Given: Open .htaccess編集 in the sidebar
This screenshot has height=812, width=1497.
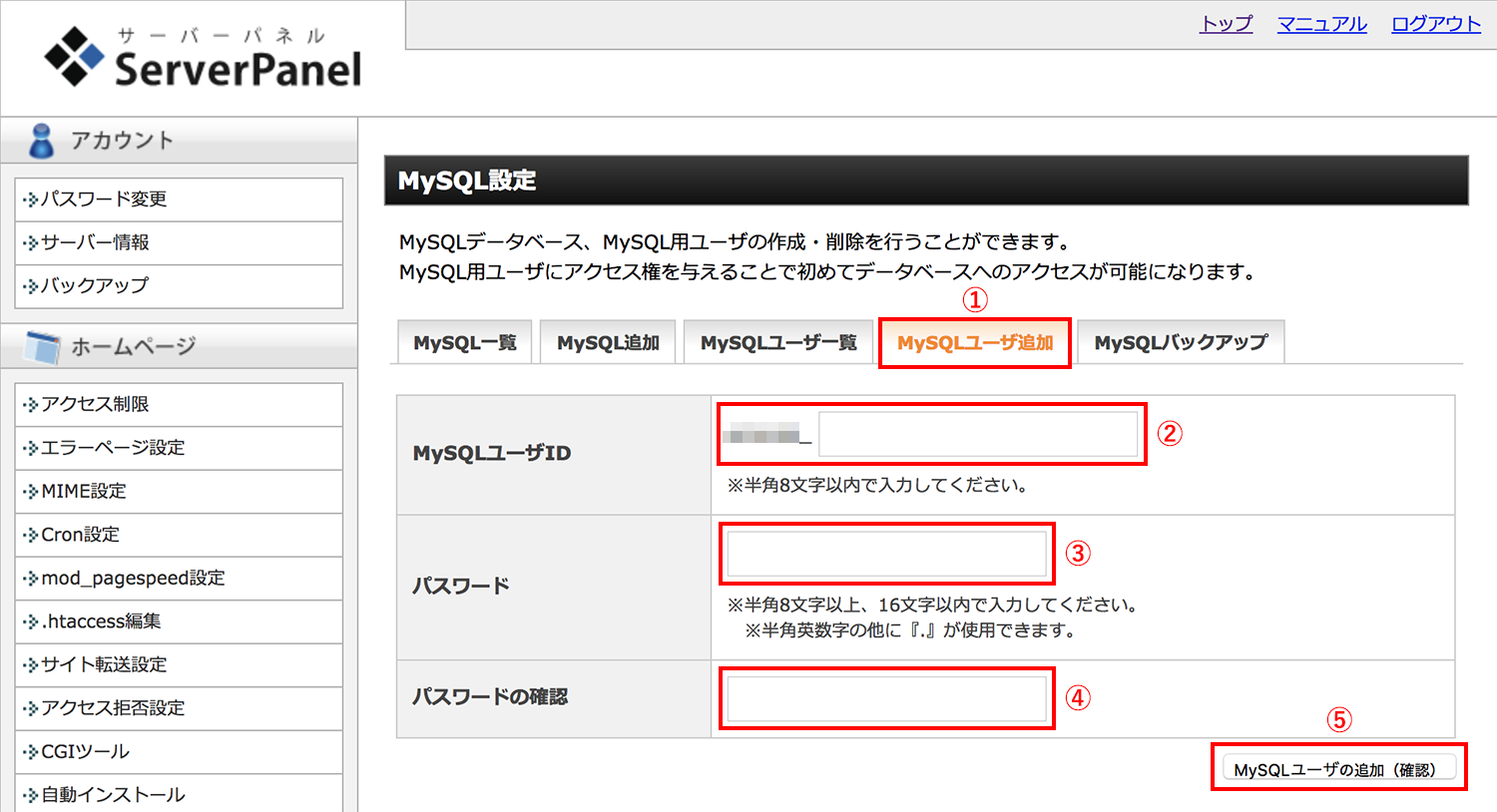Looking at the screenshot, I should 180,621.
